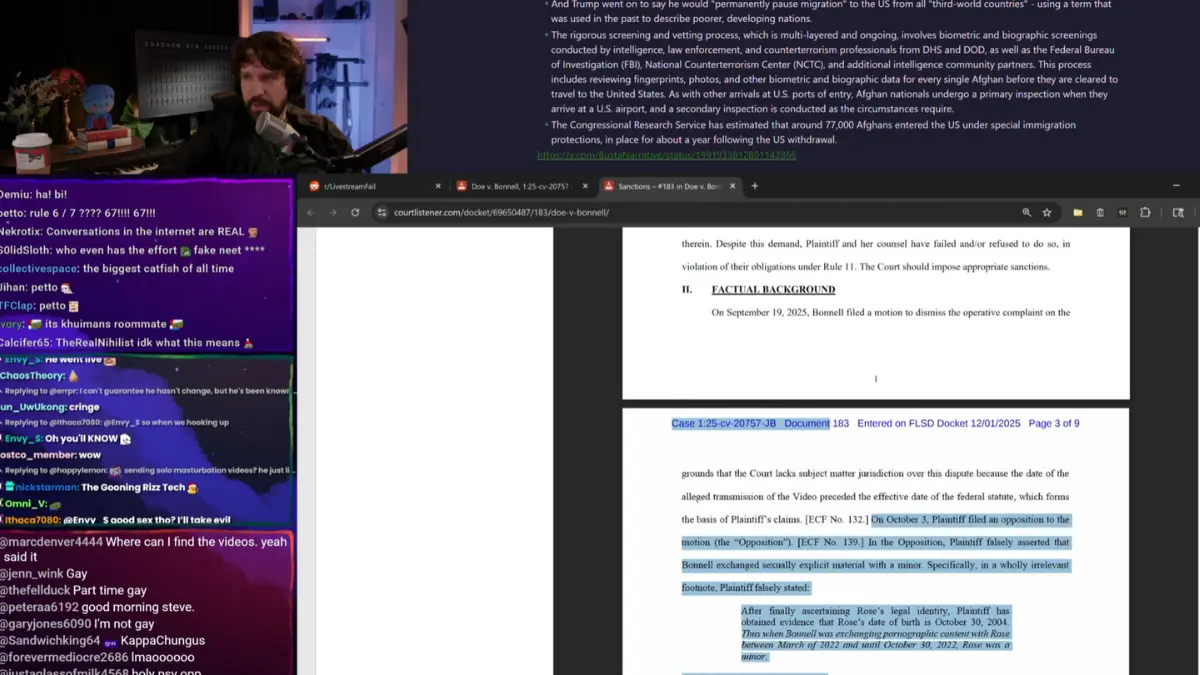
Task: Close the r/LivestreamFail tab
Action: pos(438,186)
